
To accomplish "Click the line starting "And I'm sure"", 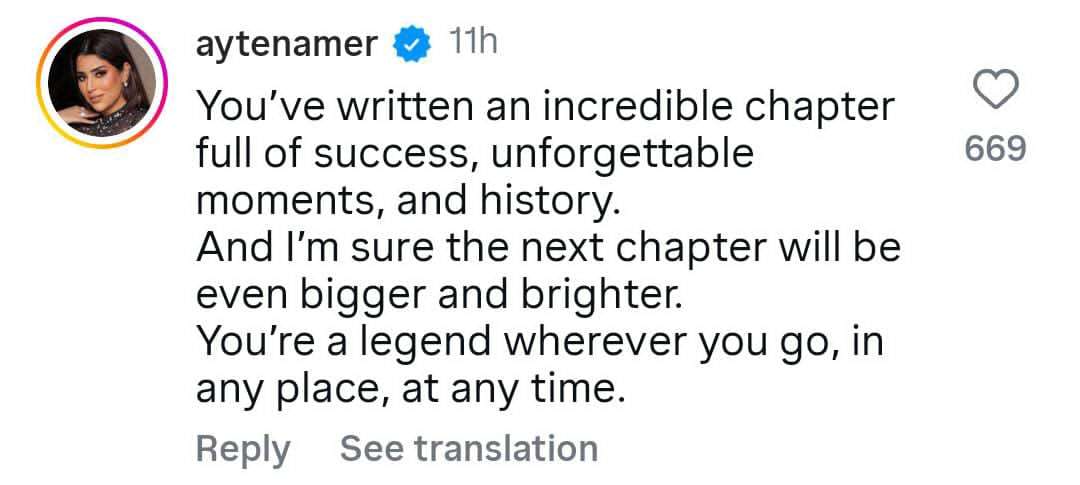I will (x=548, y=249).
